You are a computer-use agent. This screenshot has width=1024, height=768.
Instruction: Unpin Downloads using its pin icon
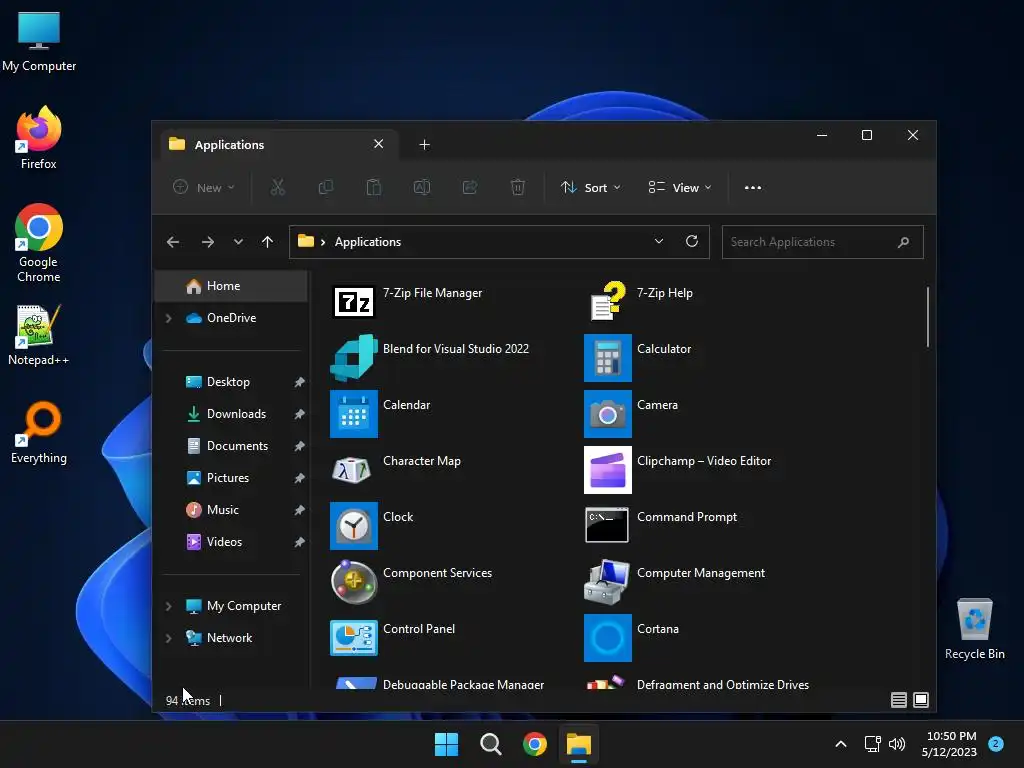pos(299,414)
